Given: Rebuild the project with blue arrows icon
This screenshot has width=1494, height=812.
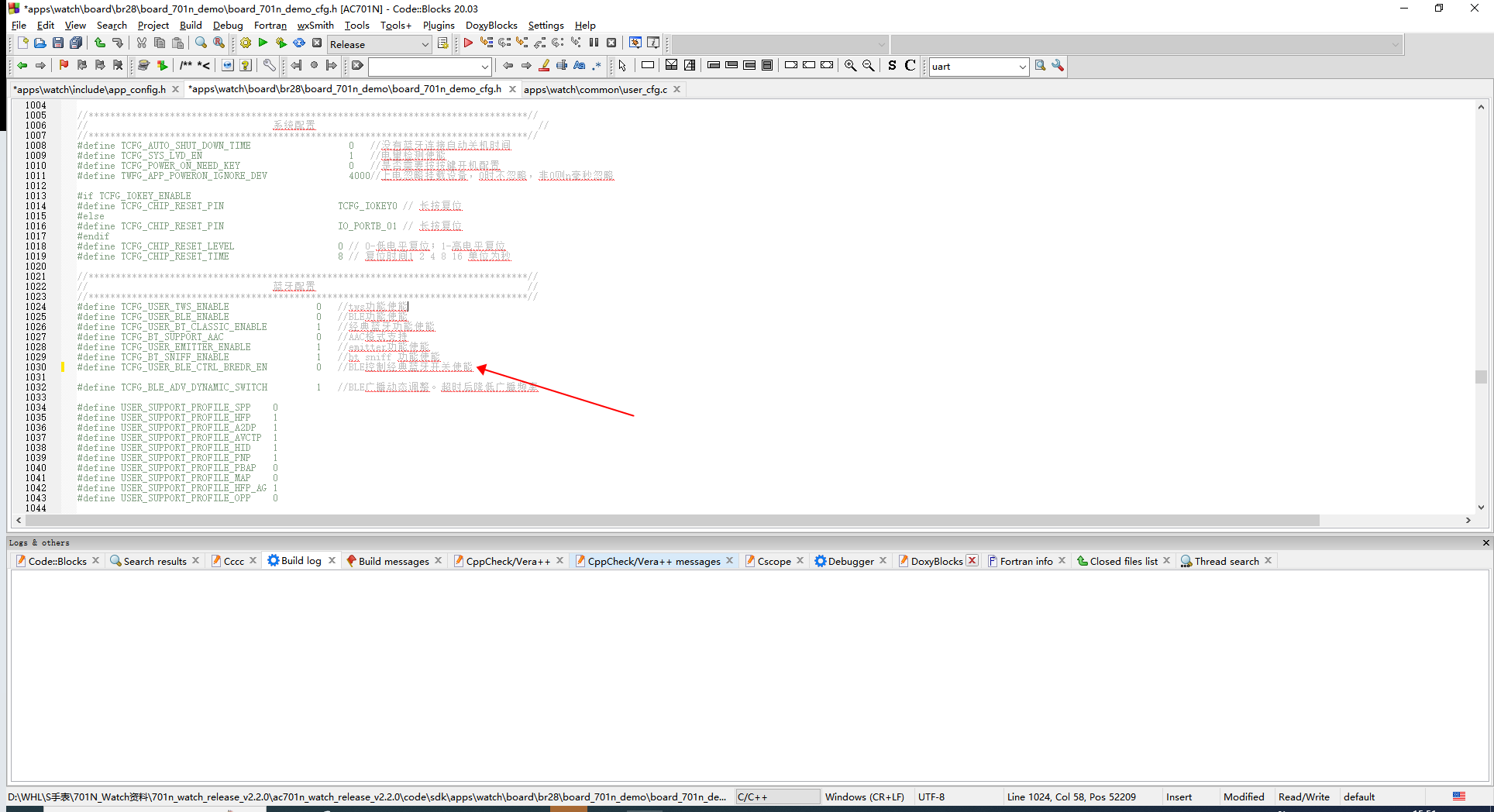Looking at the screenshot, I should tap(298, 43).
